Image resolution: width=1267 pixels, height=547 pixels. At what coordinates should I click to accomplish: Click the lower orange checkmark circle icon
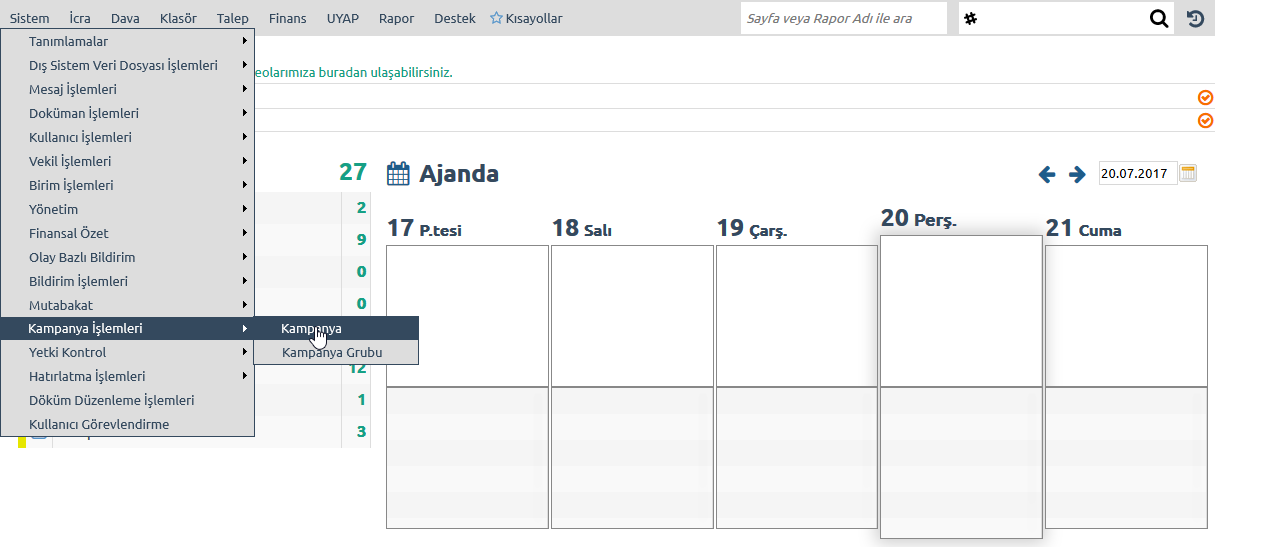[x=1205, y=121]
